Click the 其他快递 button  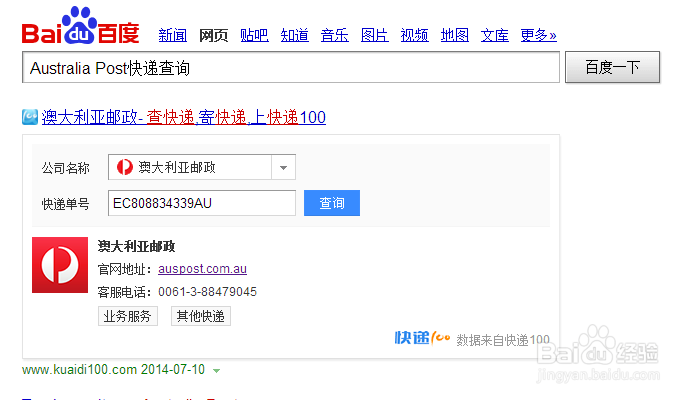click(x=200, y=316)
